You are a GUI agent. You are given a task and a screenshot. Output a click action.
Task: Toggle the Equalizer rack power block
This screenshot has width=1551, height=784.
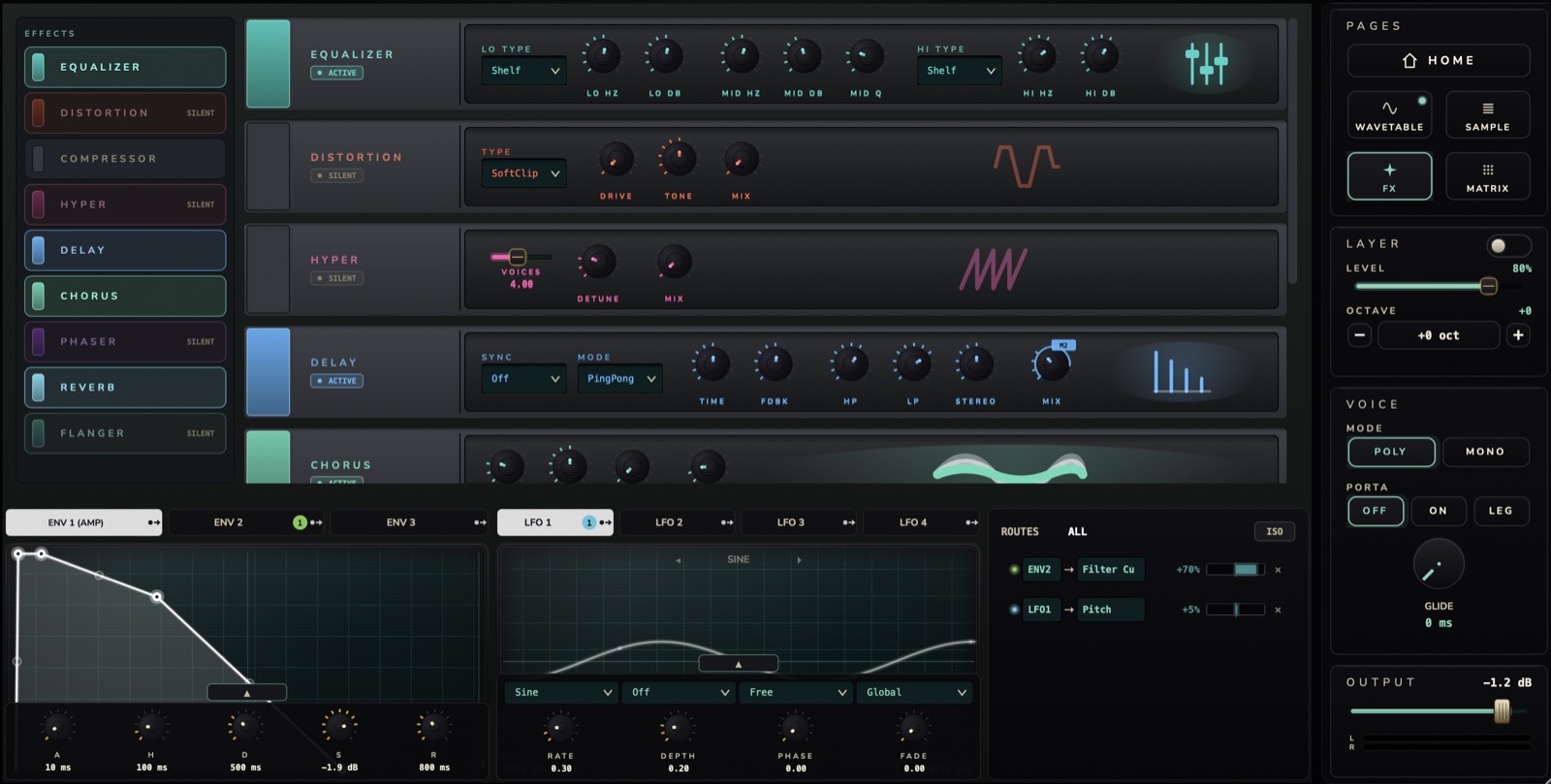point(268,63)
